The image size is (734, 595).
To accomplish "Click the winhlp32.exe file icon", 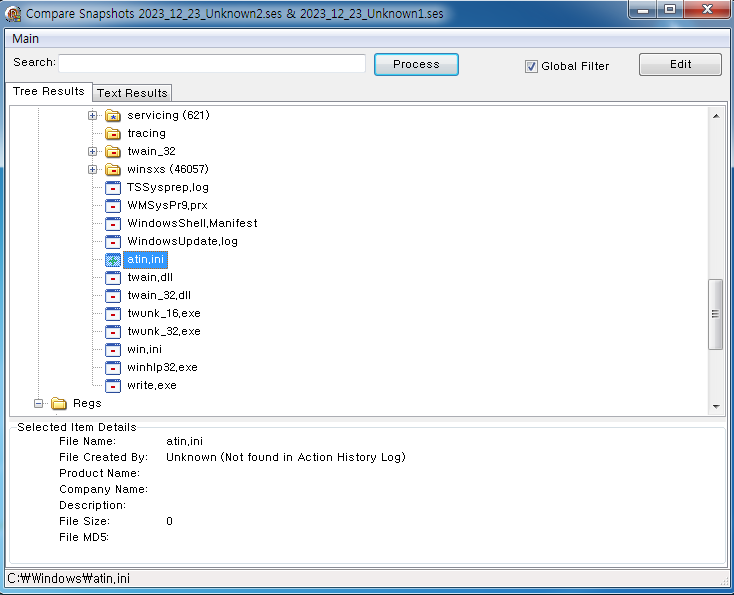I will click(113, 368).
